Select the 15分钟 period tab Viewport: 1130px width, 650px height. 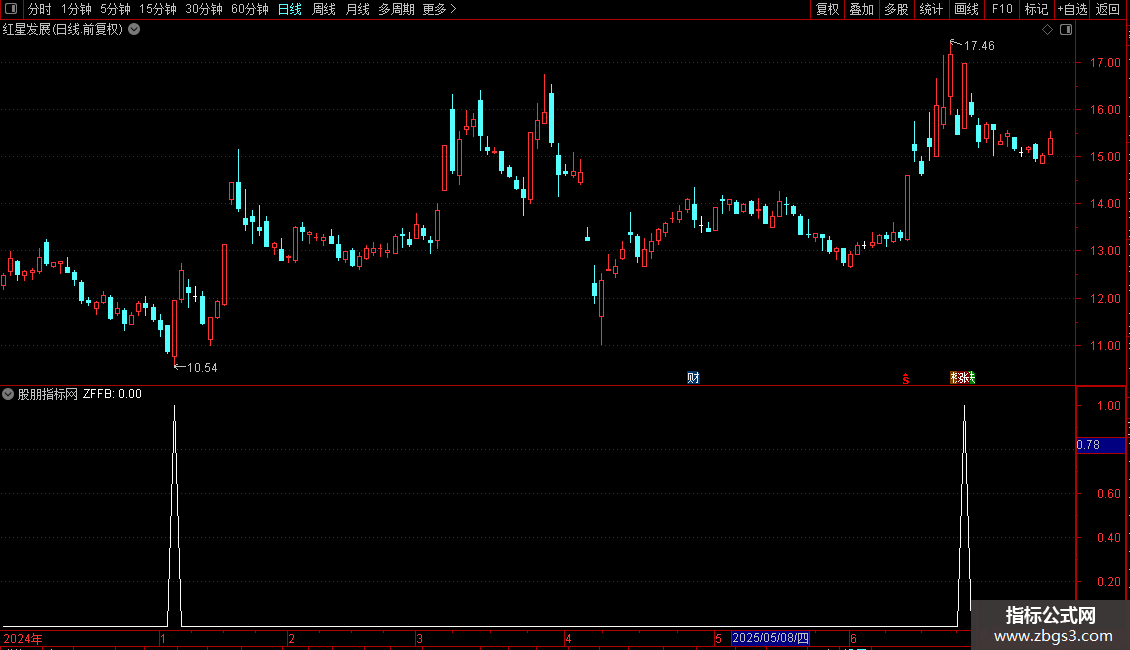tap(157, 9)
